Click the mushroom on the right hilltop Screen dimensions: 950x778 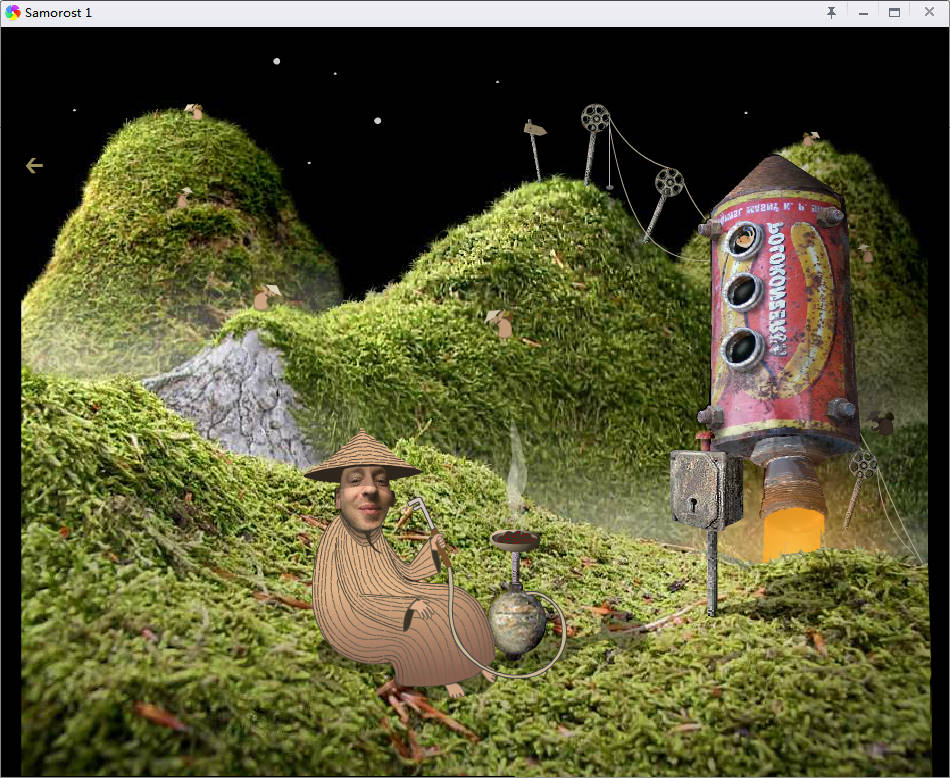[810, 139]
